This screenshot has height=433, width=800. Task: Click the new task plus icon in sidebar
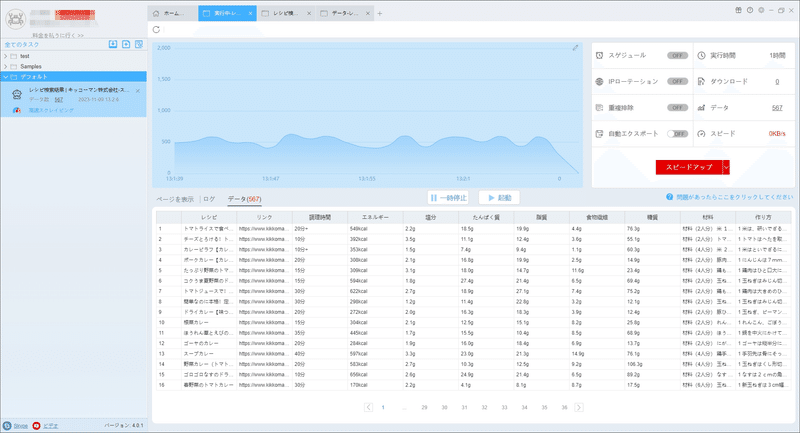126,44
